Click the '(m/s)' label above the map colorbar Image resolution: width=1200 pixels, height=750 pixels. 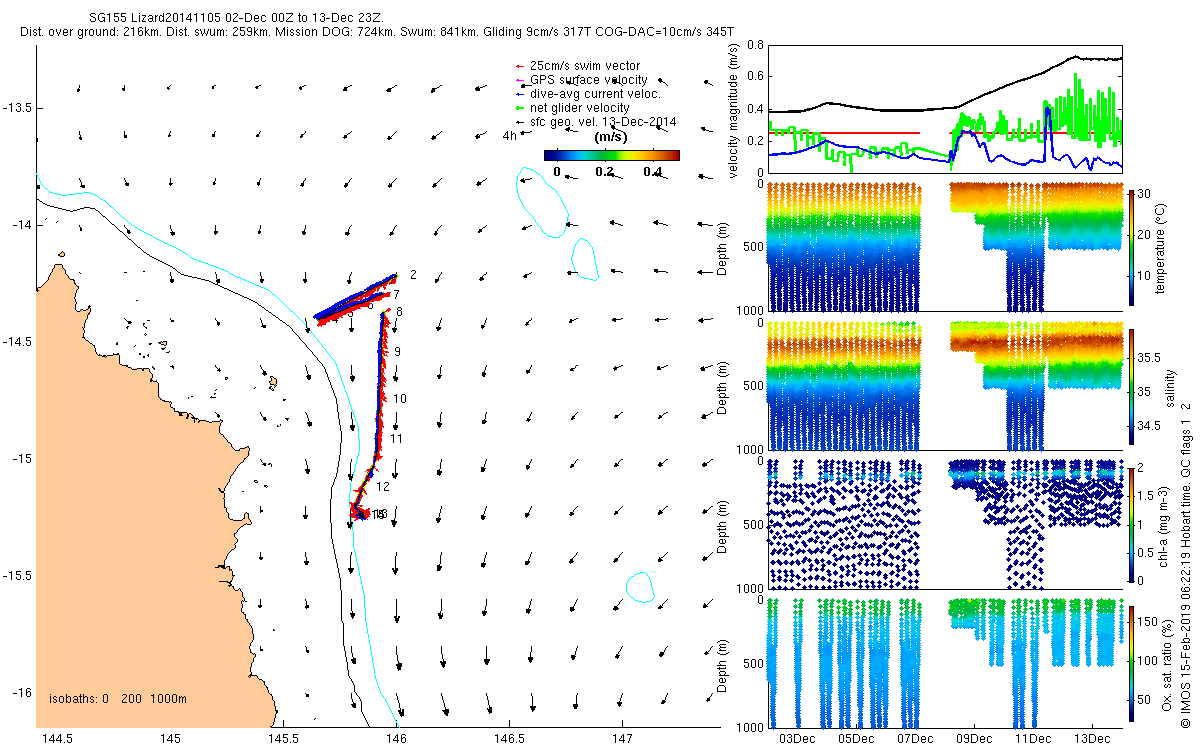click(612, 137)
